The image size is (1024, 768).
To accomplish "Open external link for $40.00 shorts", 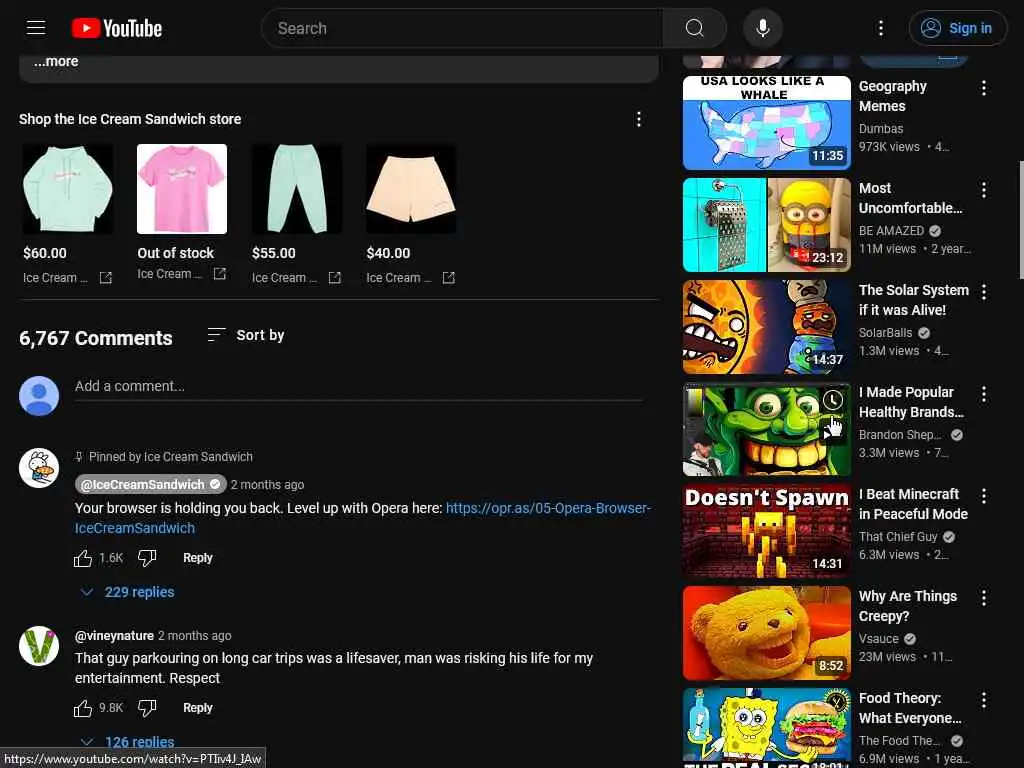I will click(449, 278).
